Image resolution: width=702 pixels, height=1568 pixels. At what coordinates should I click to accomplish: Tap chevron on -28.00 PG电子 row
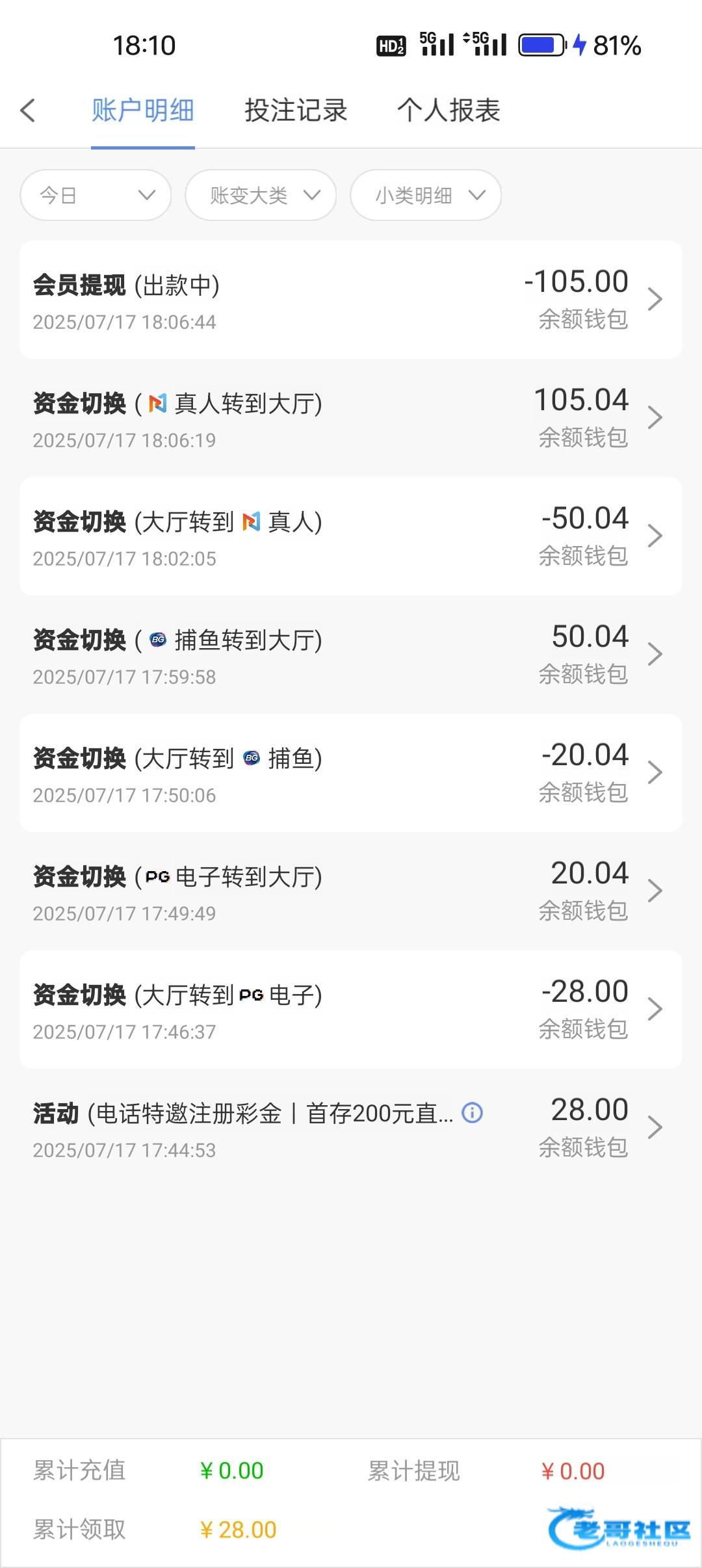tap(655, 1009)
